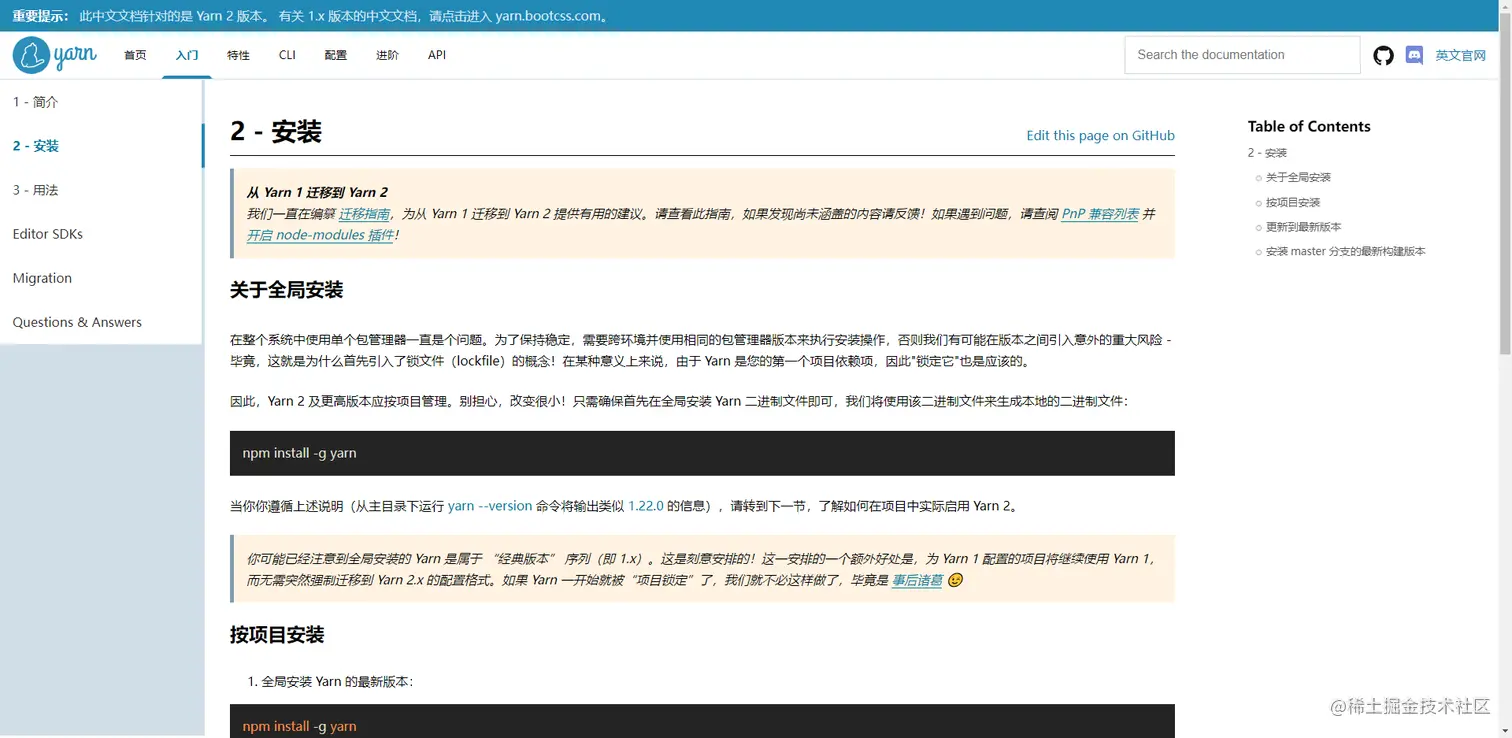The width and height of the screenshot is (1512, 738).
Task: Click Edit this page on GitHub
Action: (1100, 135)
